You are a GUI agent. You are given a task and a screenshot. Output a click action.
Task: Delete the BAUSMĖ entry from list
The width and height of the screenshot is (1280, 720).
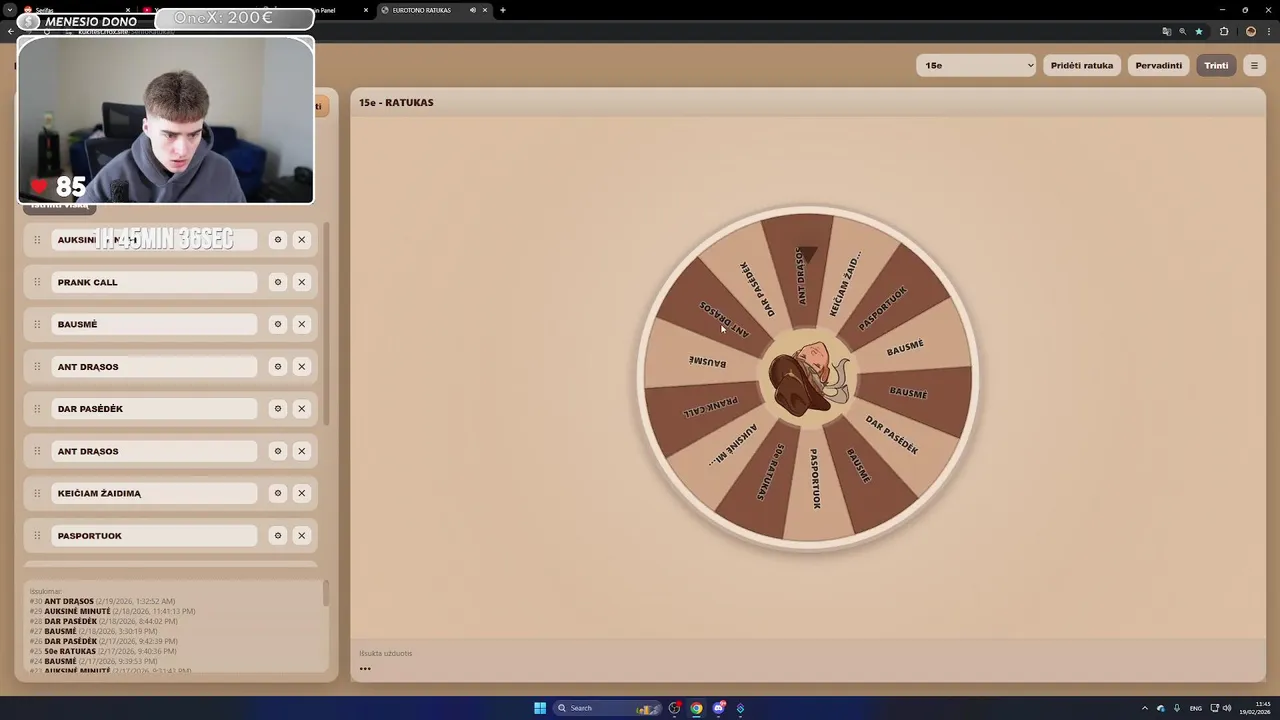point(301,324)
